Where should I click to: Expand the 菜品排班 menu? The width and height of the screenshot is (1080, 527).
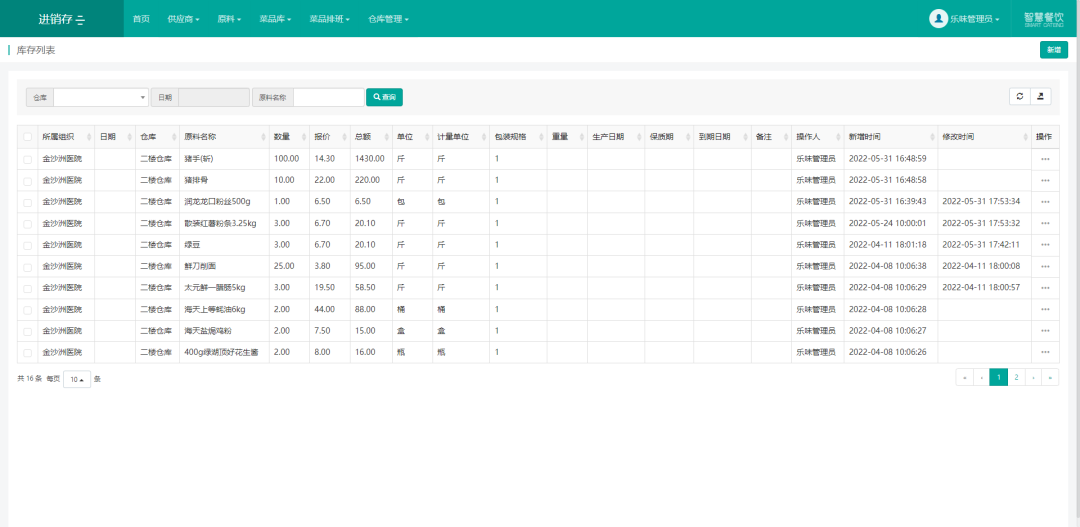point(329,19)
